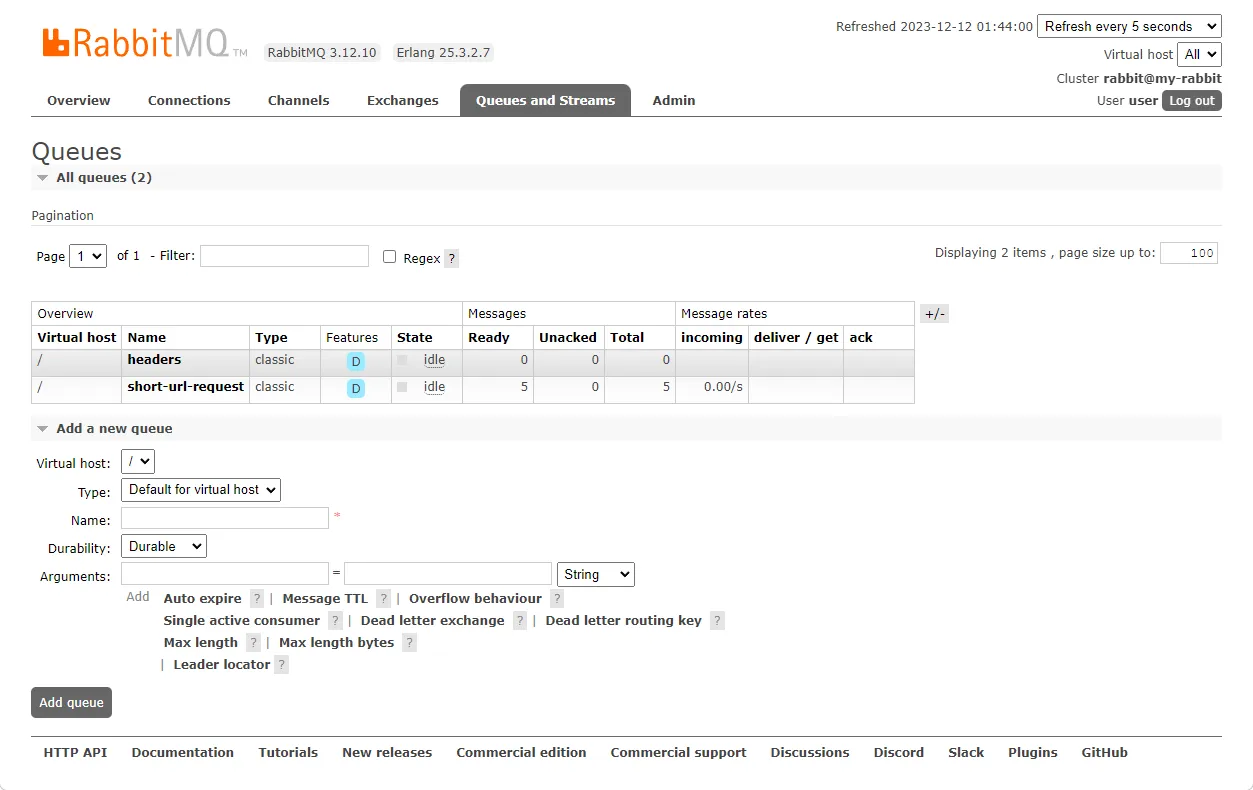Collapse the All queues section

[42, 177]
